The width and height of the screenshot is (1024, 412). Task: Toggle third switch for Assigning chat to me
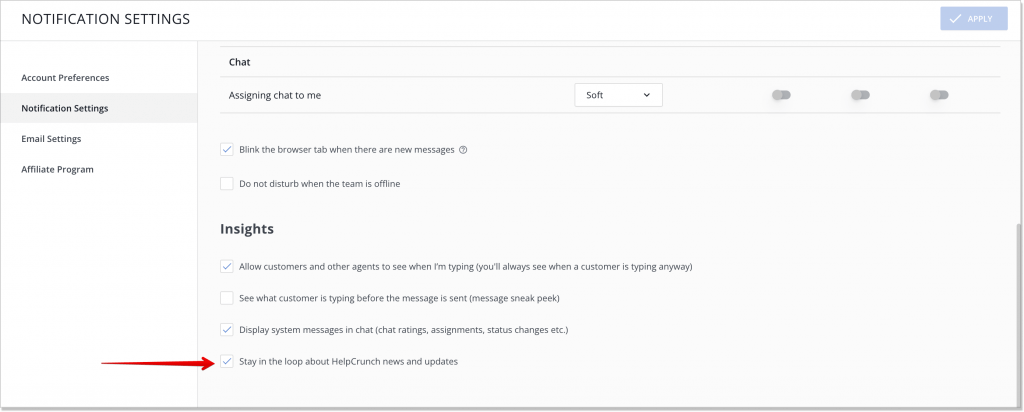[x=939, y=95]
